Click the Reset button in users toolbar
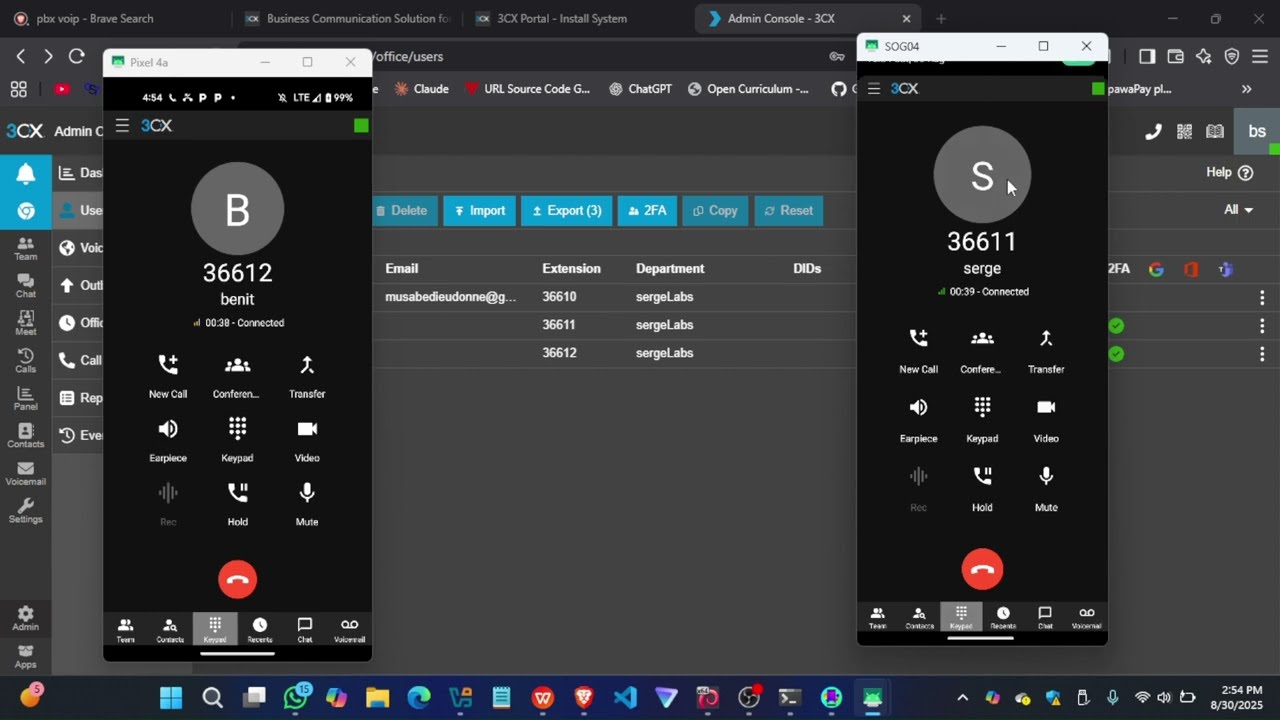This screenshot has width=1280, height=720. (789, 210)
